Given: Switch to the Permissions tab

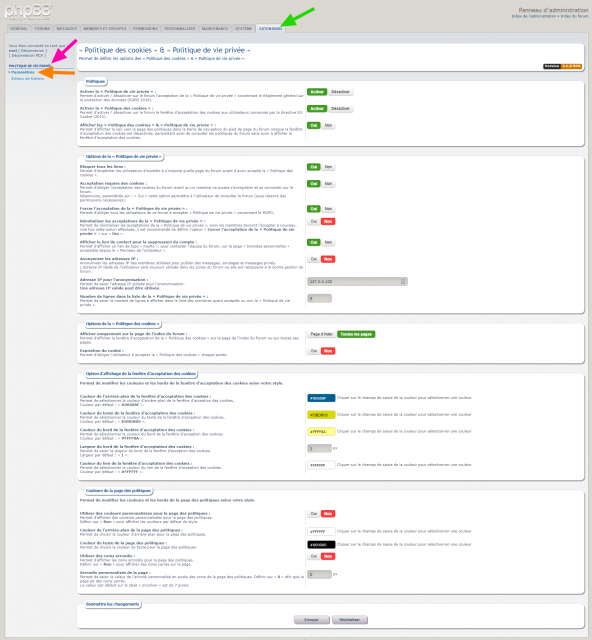Looking at the screenshot, I should [x=145, y=29].
